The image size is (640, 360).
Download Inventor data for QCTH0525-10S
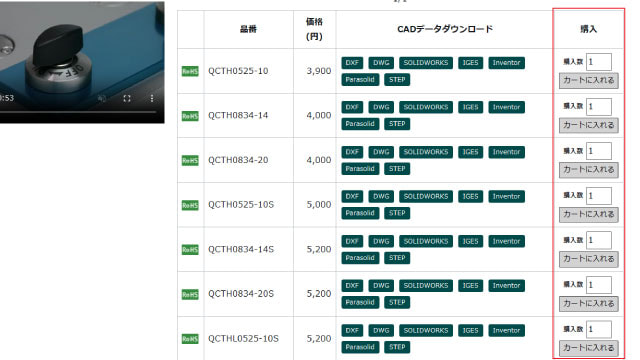[x=506, y=196]
